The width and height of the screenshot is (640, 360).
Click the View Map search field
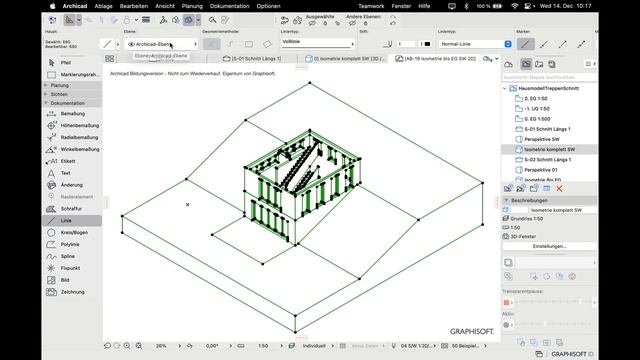point(549,77)
